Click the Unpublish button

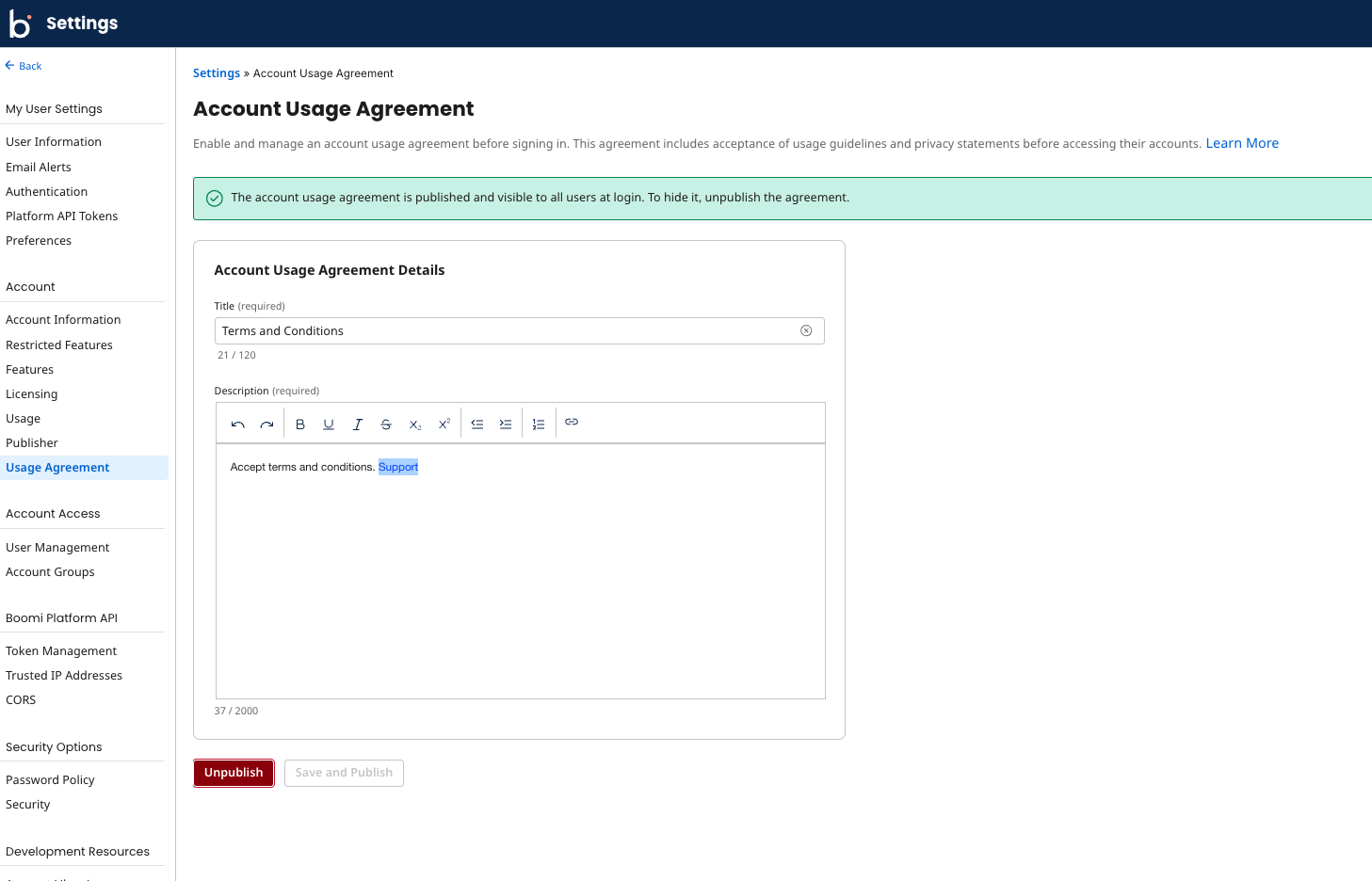233,772
